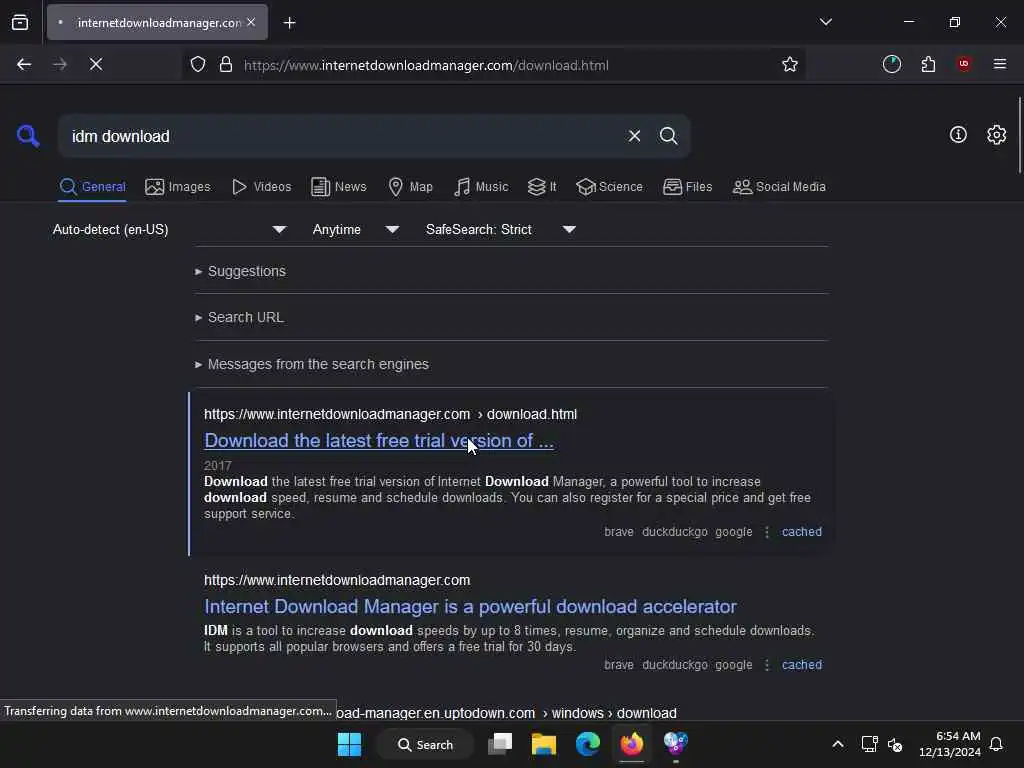
Task: Switch to the News category
Action: (338, 187)
